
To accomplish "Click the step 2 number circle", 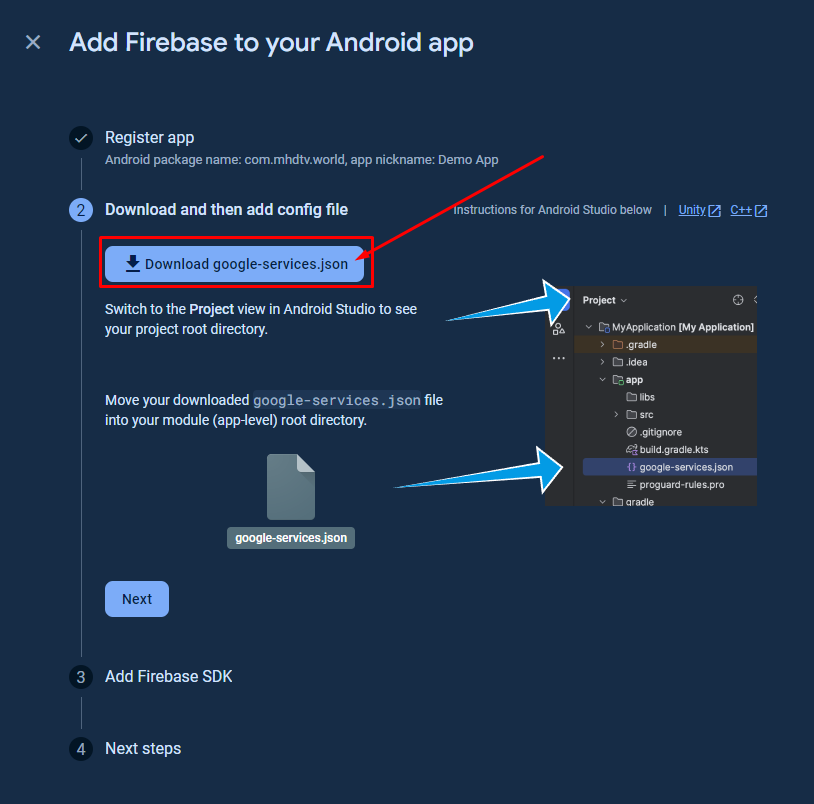I will (81, 210).
